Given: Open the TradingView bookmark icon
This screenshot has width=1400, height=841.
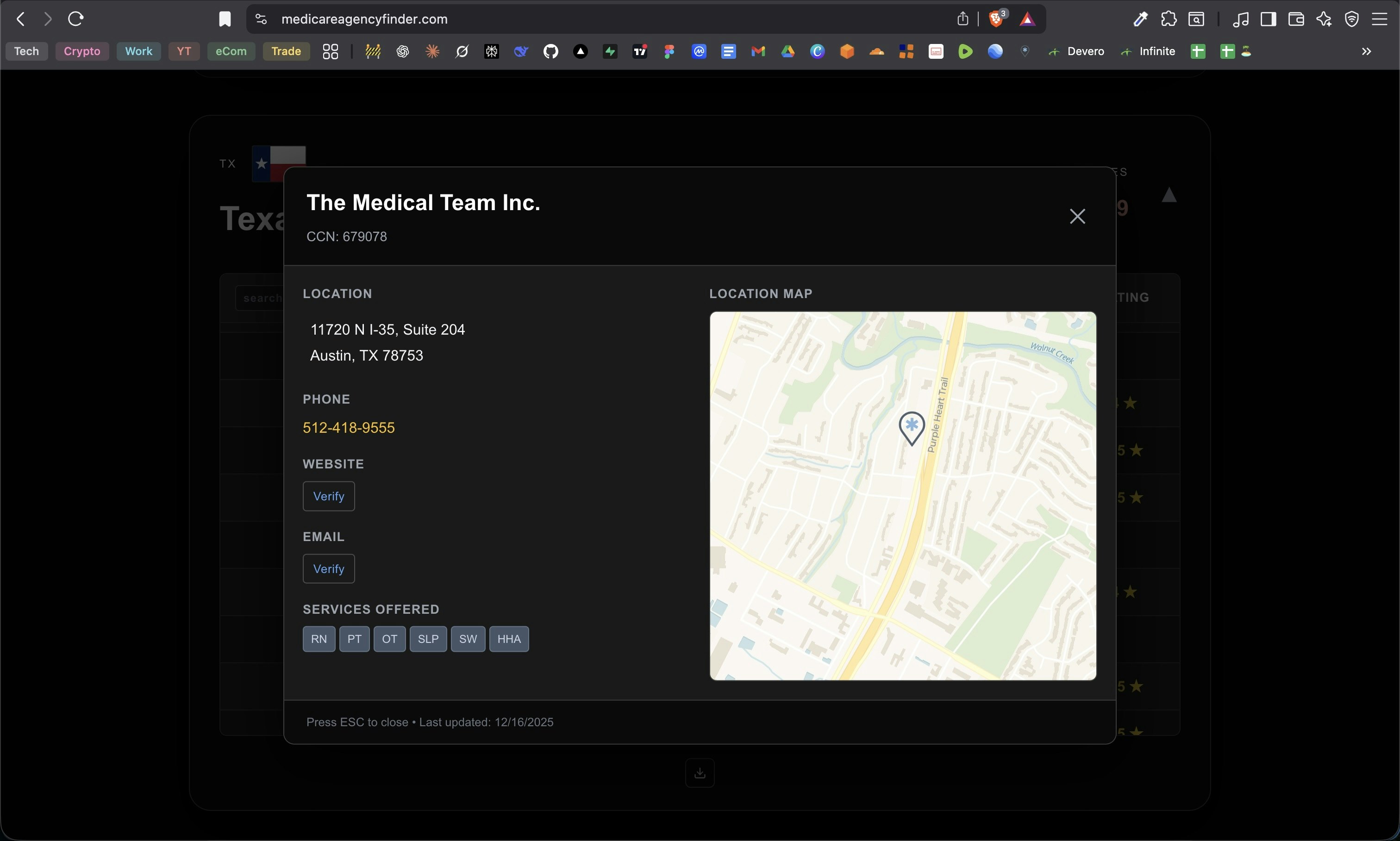Looking at the screenshot, I should pyautogui.click(x=640, y=51).
